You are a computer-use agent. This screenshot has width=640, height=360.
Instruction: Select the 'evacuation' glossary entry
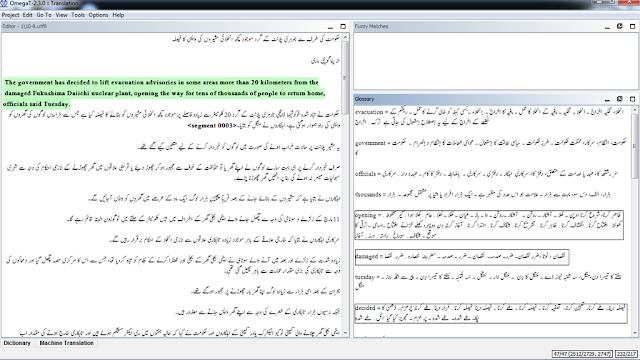tap(489, 117)
